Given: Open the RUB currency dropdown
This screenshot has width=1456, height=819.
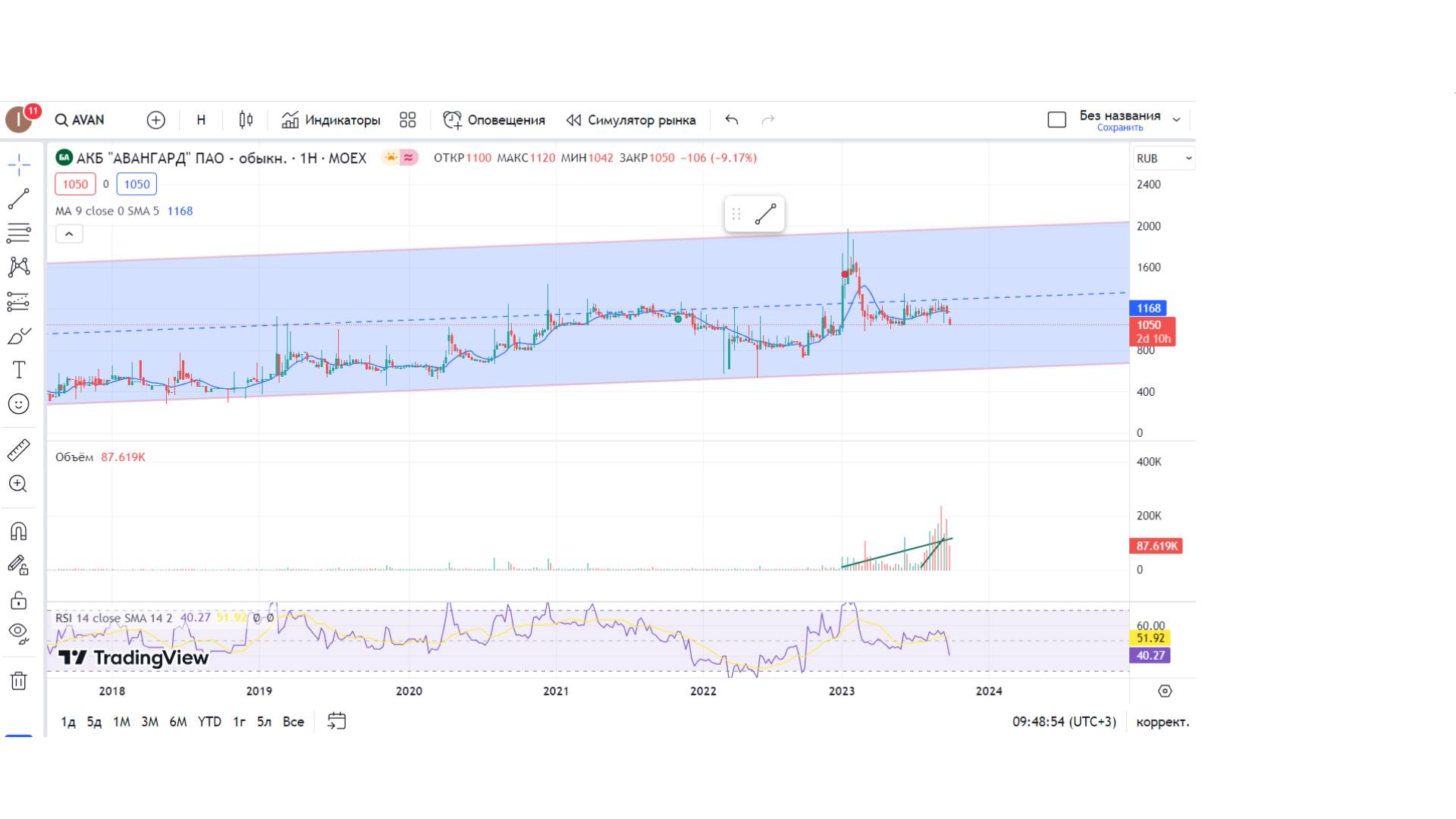Looking at the screenshot, I should (x=1163, y=158).
